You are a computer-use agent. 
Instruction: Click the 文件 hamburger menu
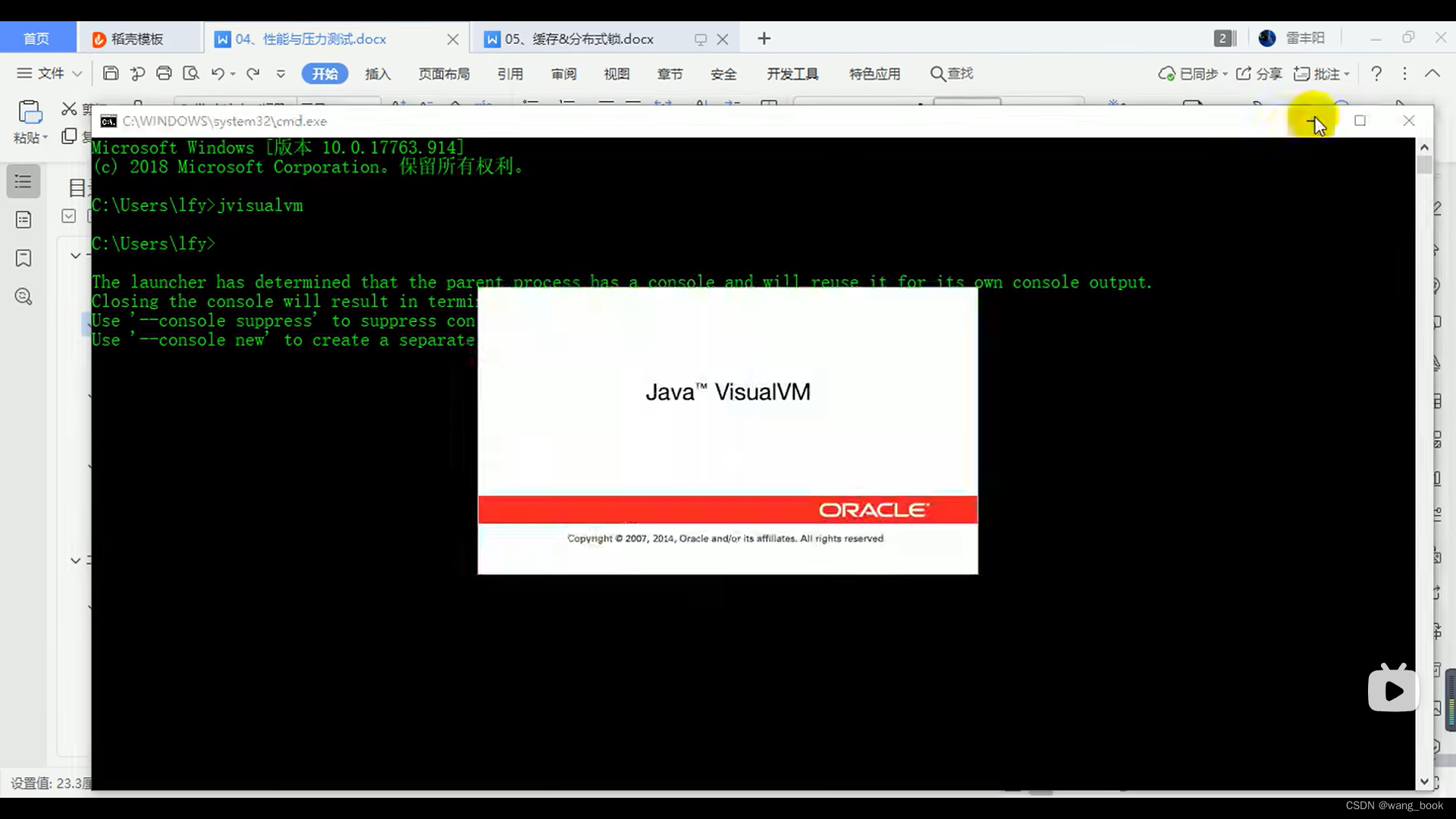[24, 74]
